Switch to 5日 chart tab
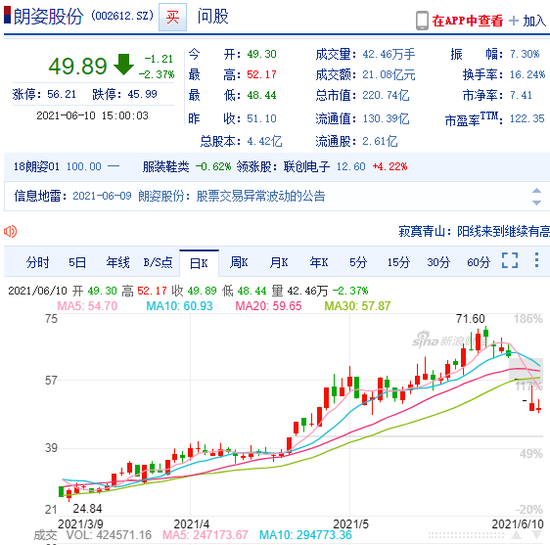This screenshot has height=545, width=550. [77, 262]
